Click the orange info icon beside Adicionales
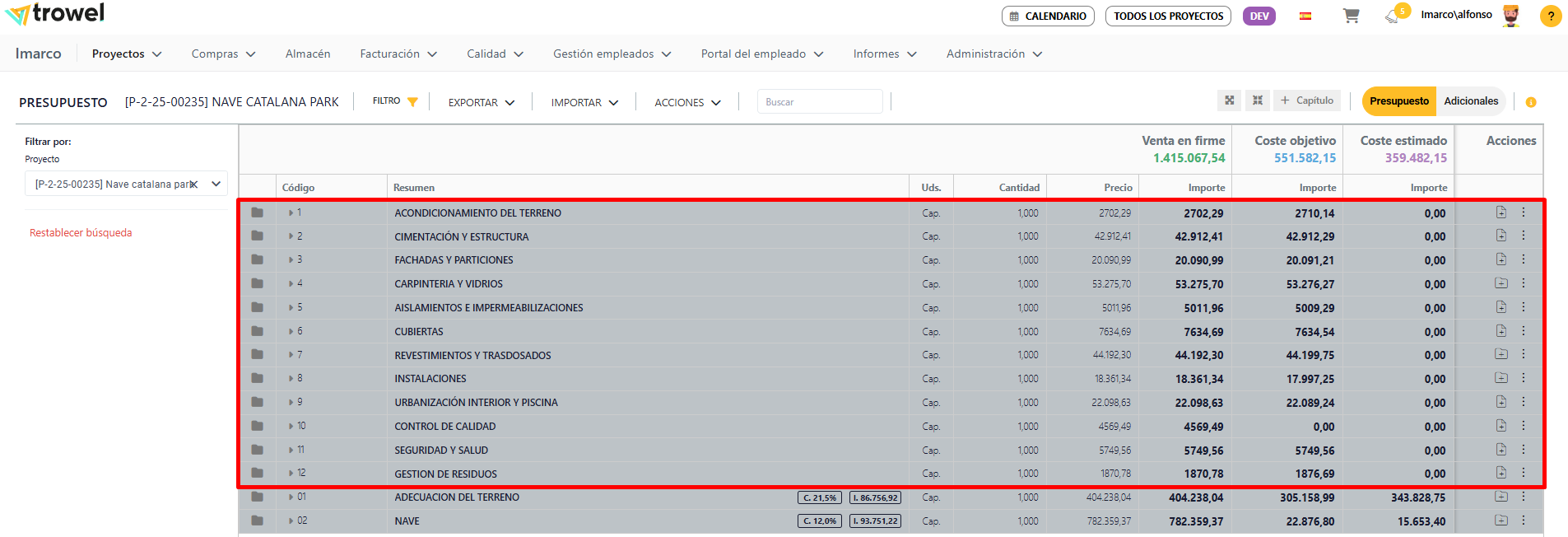The width and height of the screenshot is (1568, 537). [1531, 102]
